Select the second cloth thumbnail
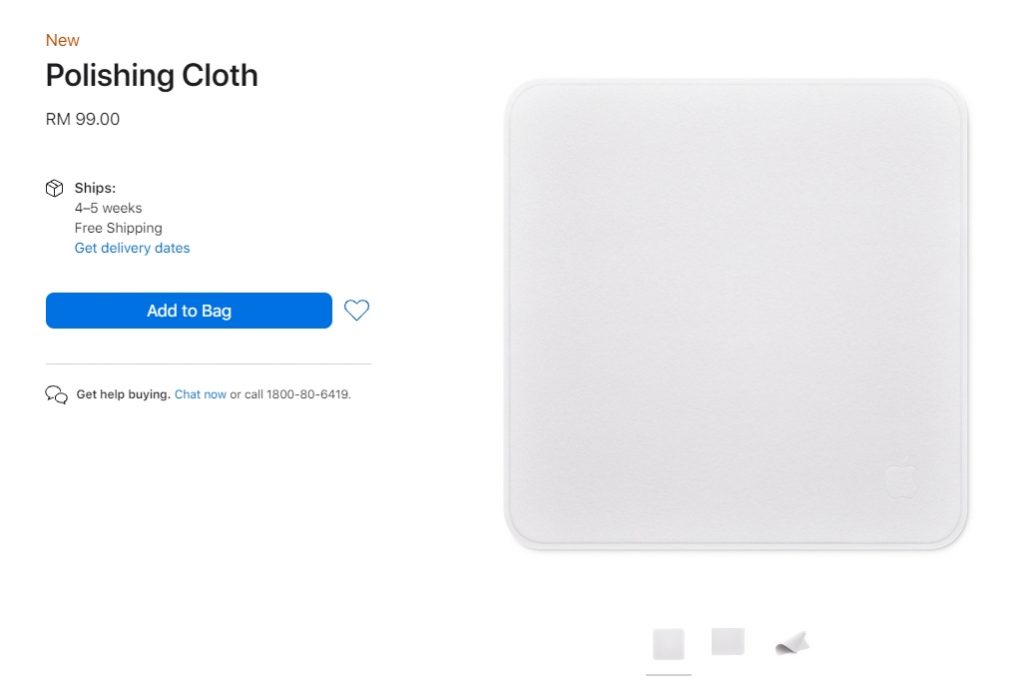 pyautogui.click(x=728, y=641)
